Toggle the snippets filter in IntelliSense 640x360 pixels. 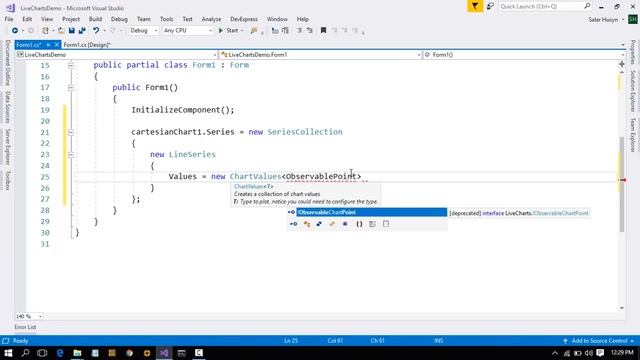click(386, 224)
